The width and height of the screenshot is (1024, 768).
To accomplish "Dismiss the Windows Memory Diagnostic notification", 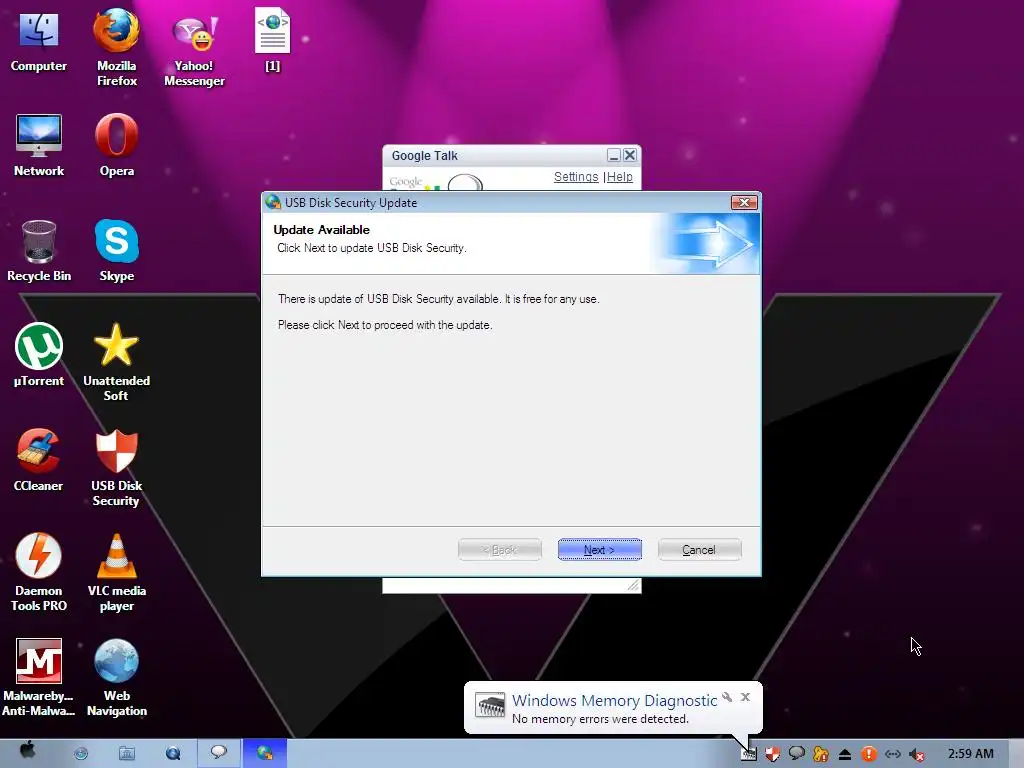I will coord(745,697).
